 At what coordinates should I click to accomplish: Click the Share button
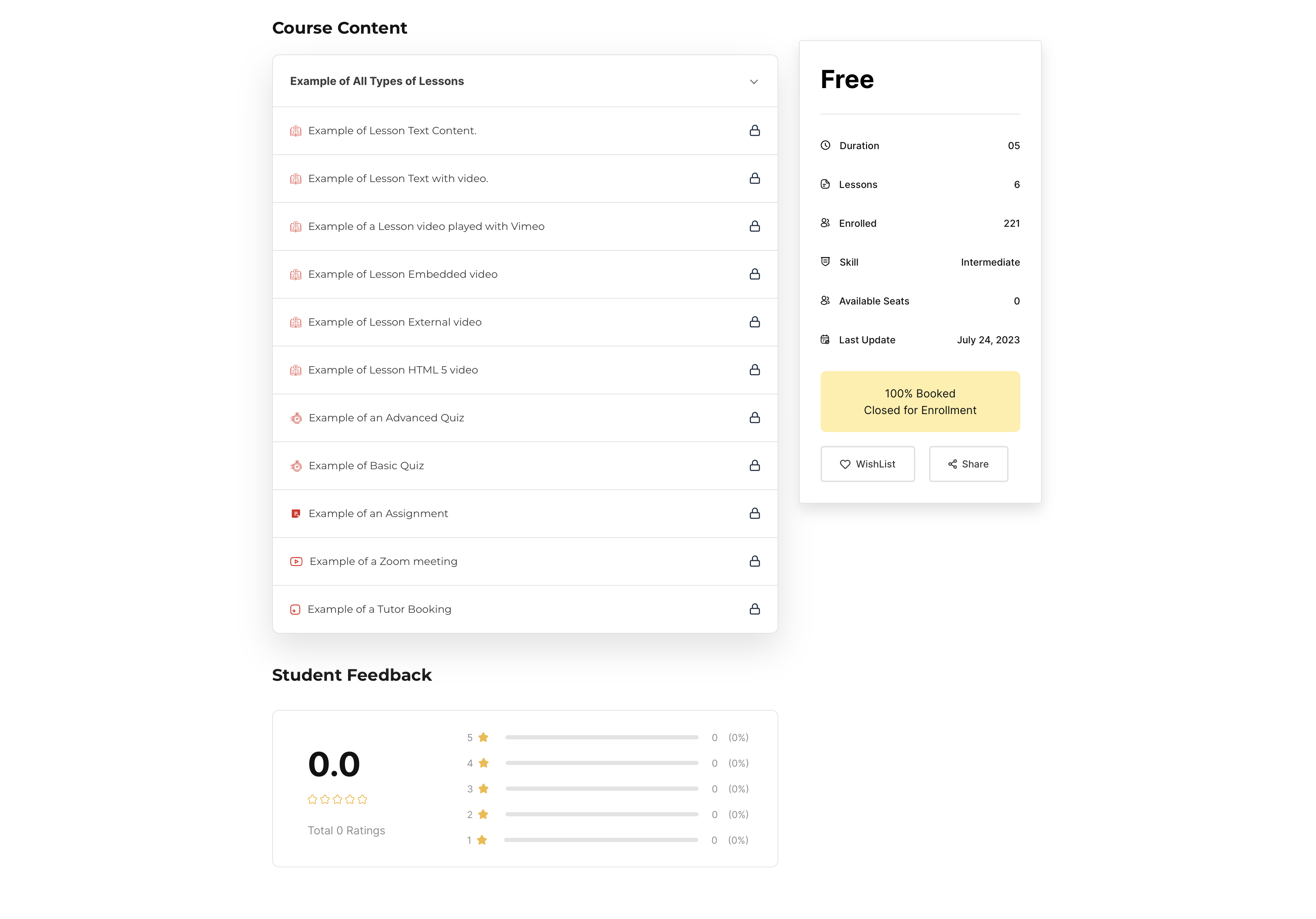pos(968,464)
